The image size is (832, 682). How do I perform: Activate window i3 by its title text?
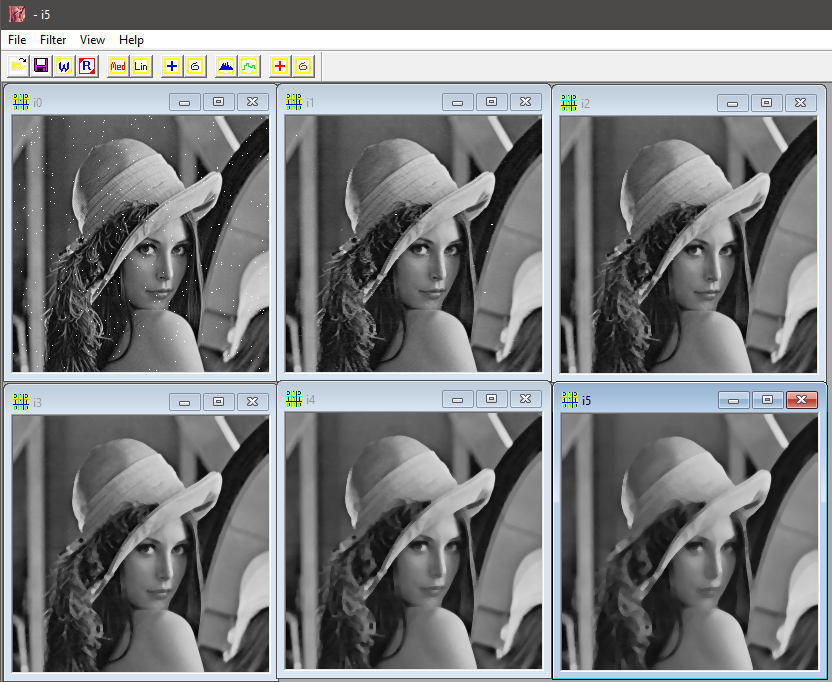point(37,402)
